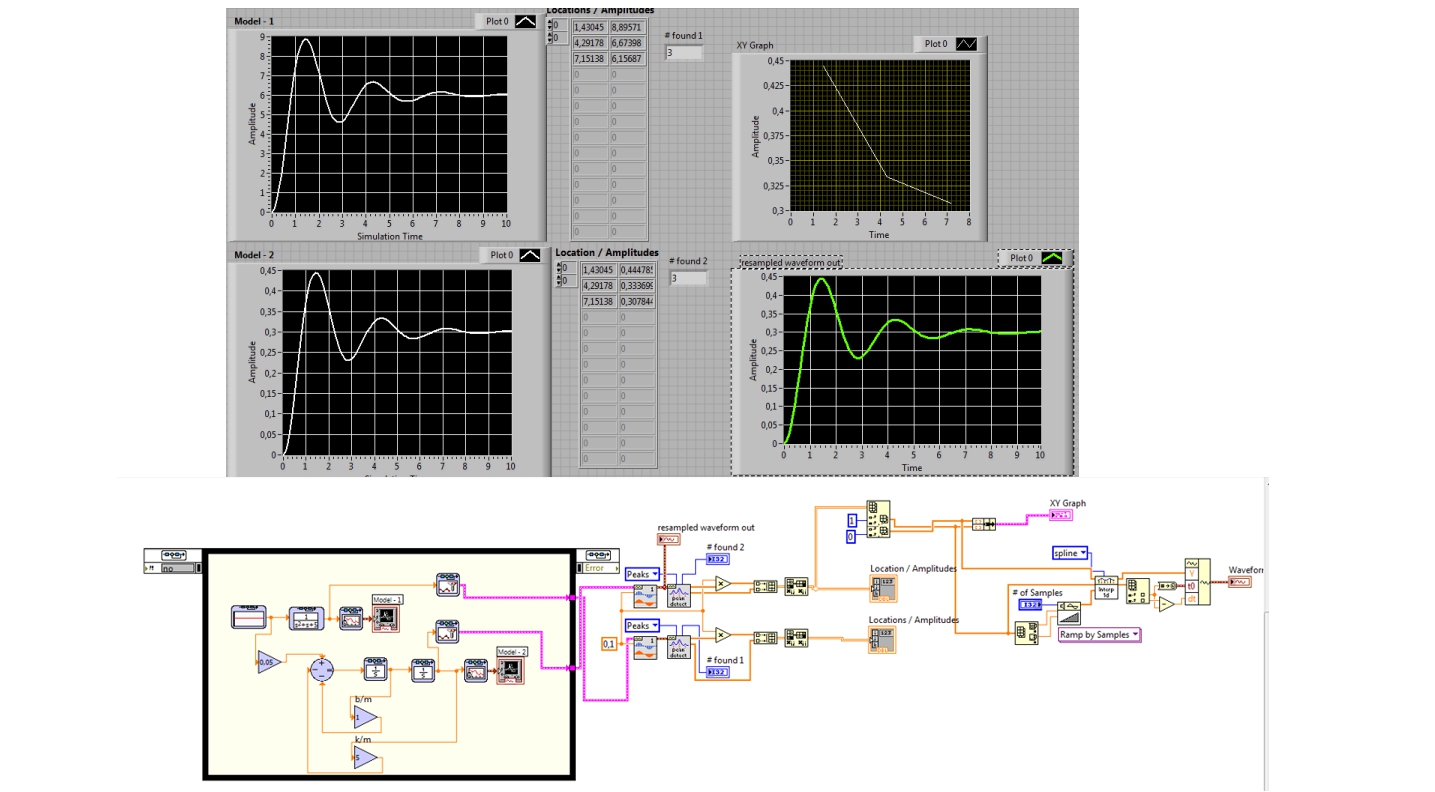Click the green resampled waveform plot area
This screenshot has width=1435, height=792.
tap(911, 359)
